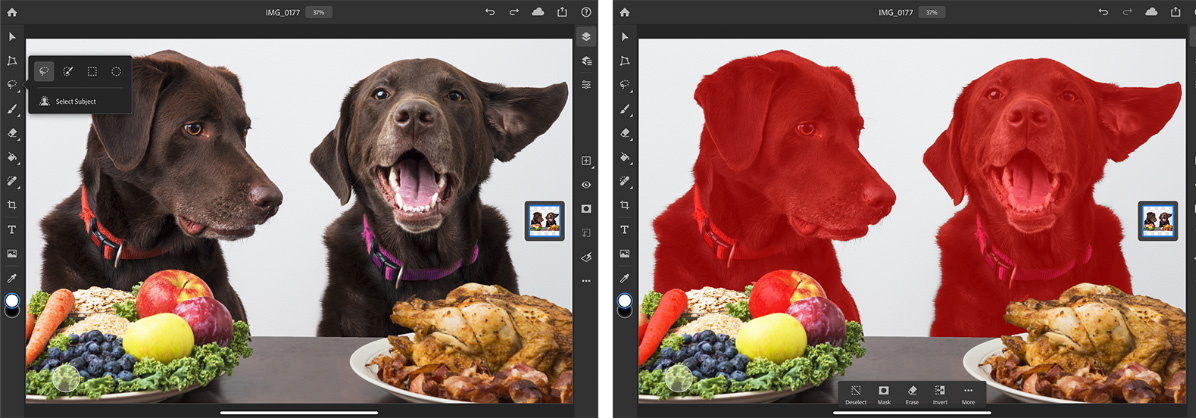The width and height of the screenshot is (1196, 419).
Task: Click Select Subject in the lasso flyout
Action: (x=76, y=101)
